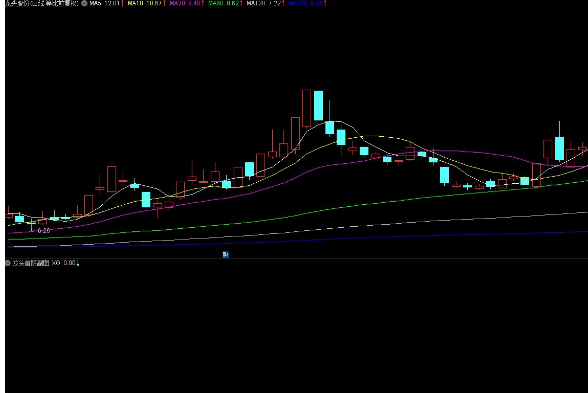Open the main chart indicator settings gear
The width and height of the screenshot is (588, 393).
coord(84,3)
